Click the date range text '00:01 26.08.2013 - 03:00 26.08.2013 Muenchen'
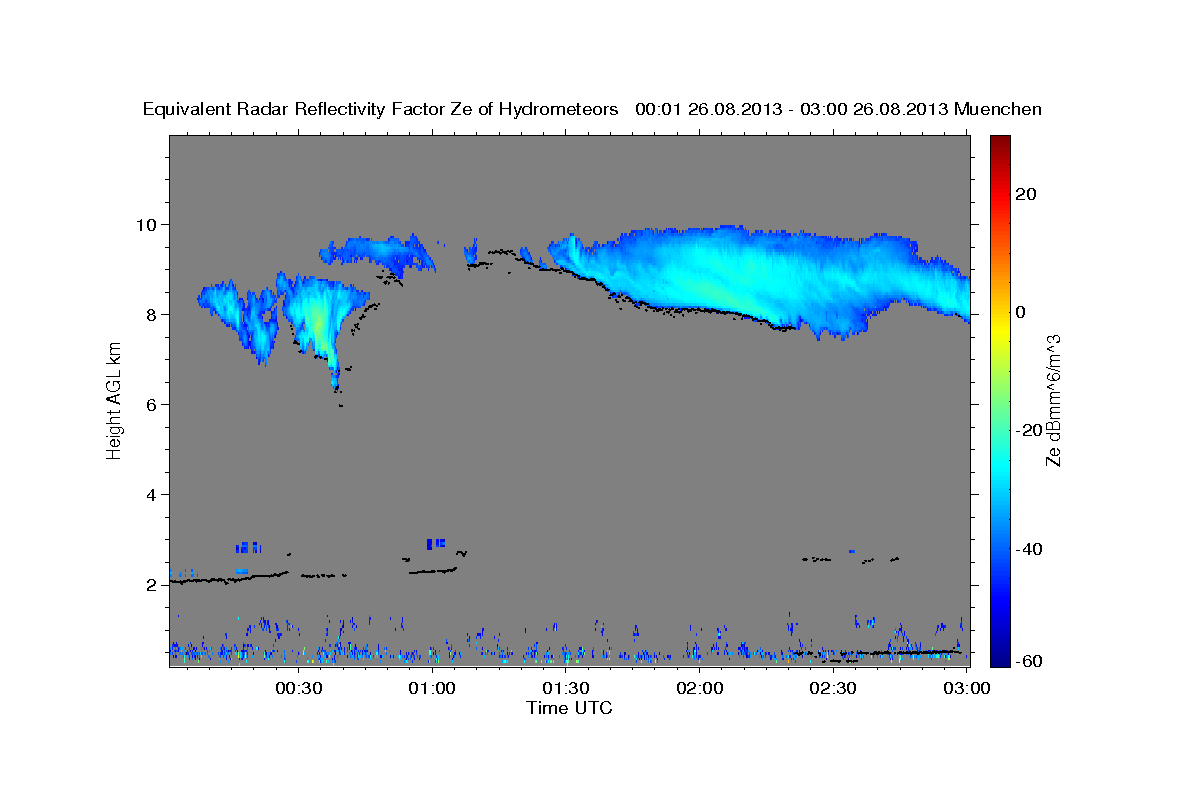This screenshot has width=1200, height=800. [839, 109]
